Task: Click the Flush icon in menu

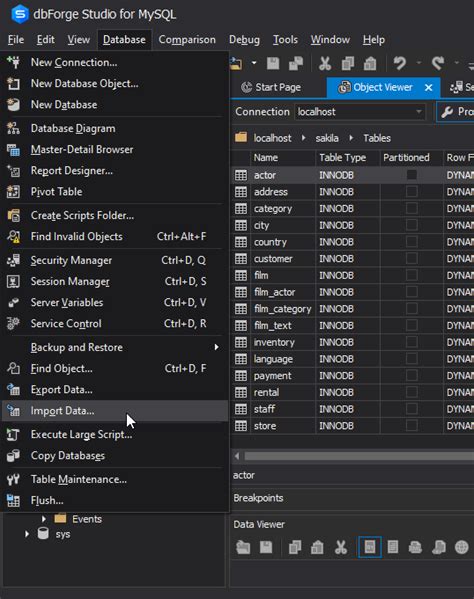Action: 13,500
